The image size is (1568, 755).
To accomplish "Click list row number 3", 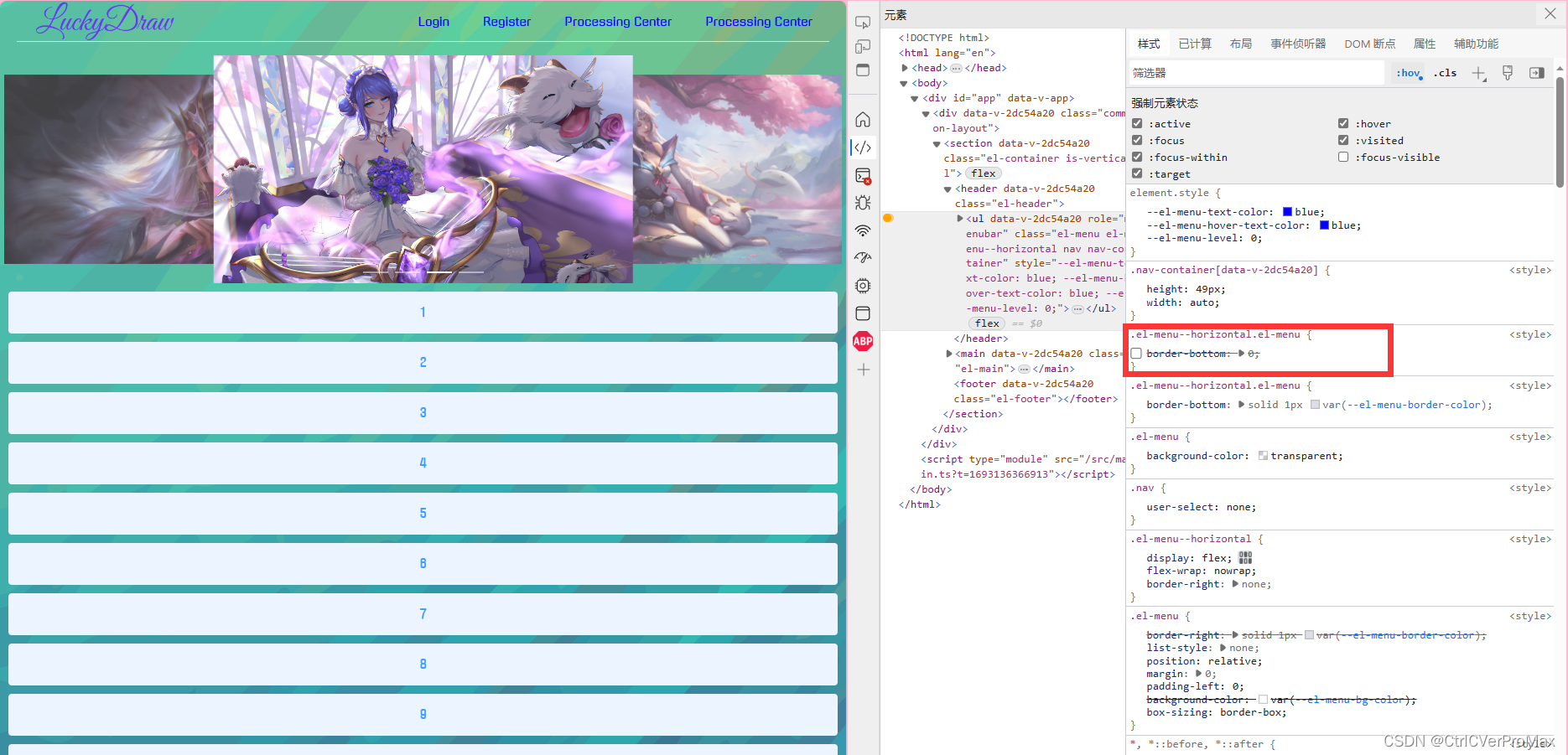I will coord(423,413).
